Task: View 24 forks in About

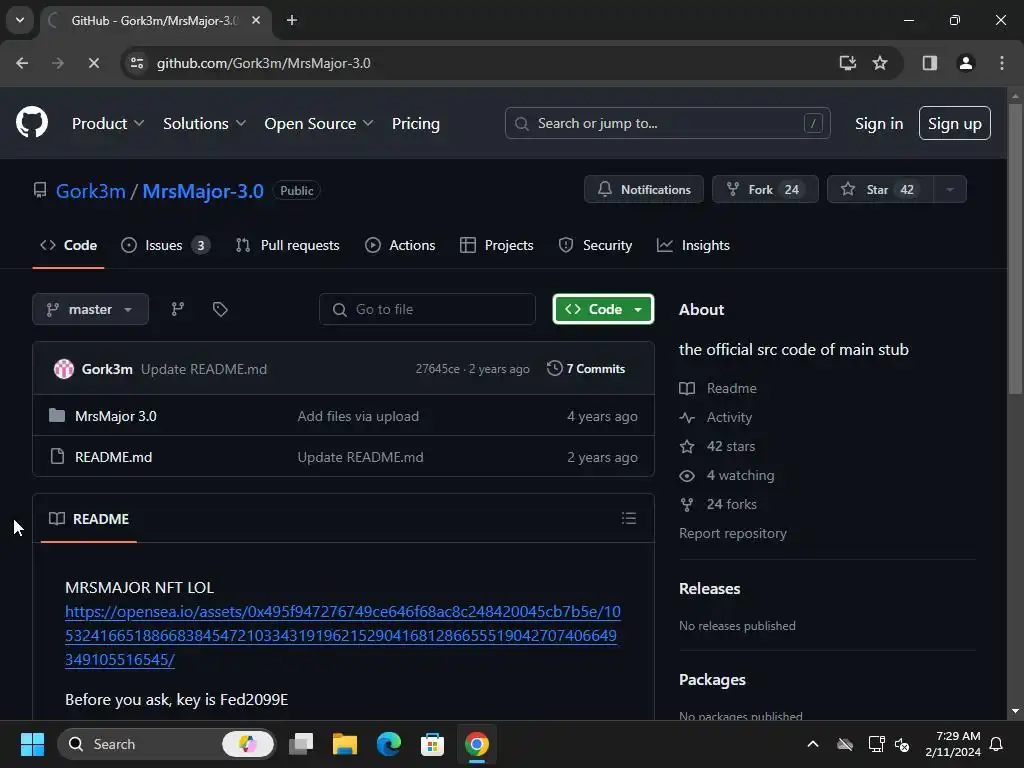Action: pos(731,504)
